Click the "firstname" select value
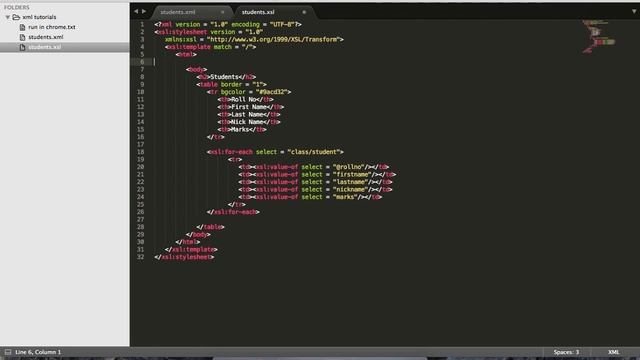The width and height of the screenshot is (640, 360). point(352,174)
